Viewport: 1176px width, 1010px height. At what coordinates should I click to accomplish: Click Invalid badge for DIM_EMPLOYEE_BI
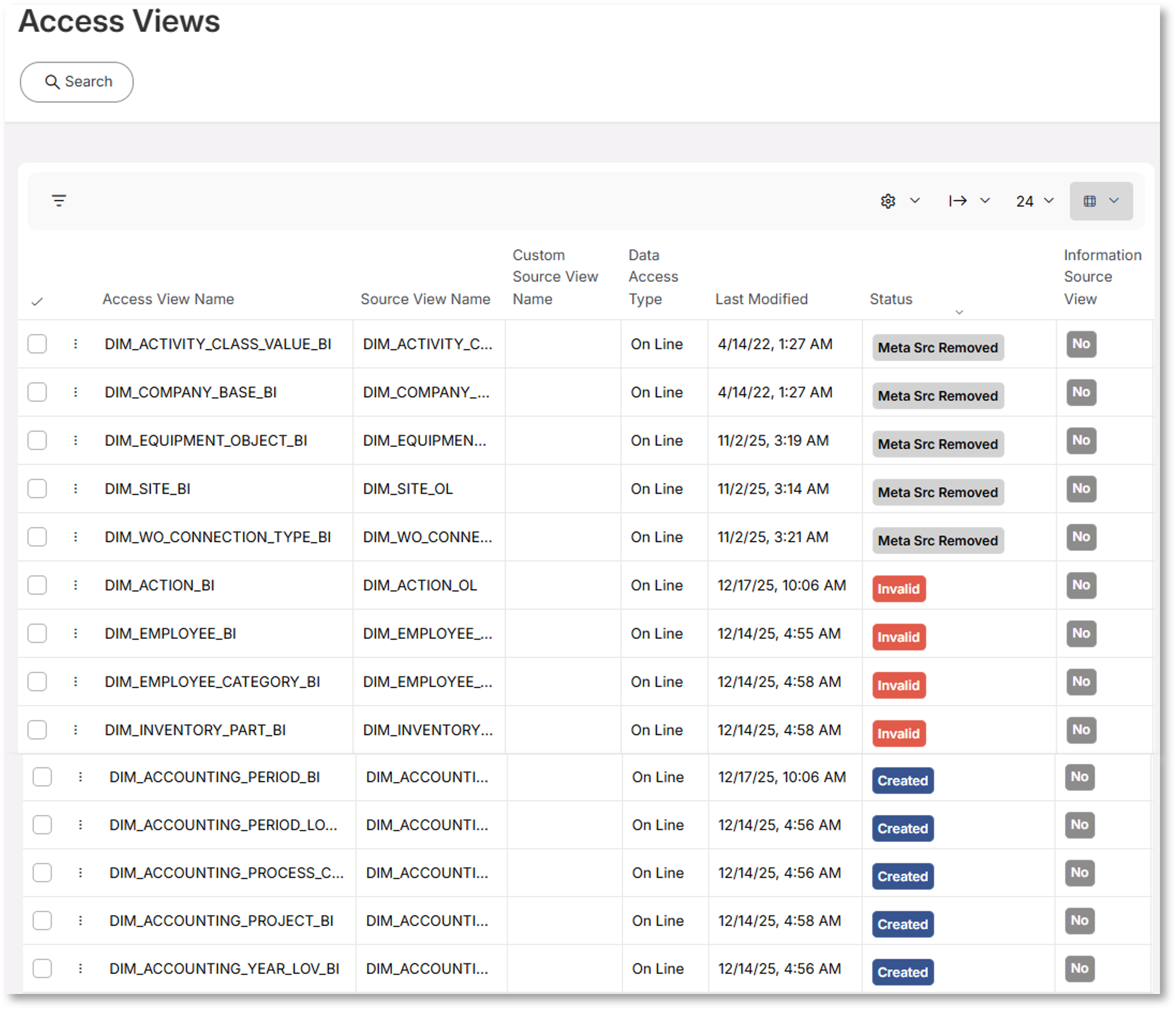[899, 637]
